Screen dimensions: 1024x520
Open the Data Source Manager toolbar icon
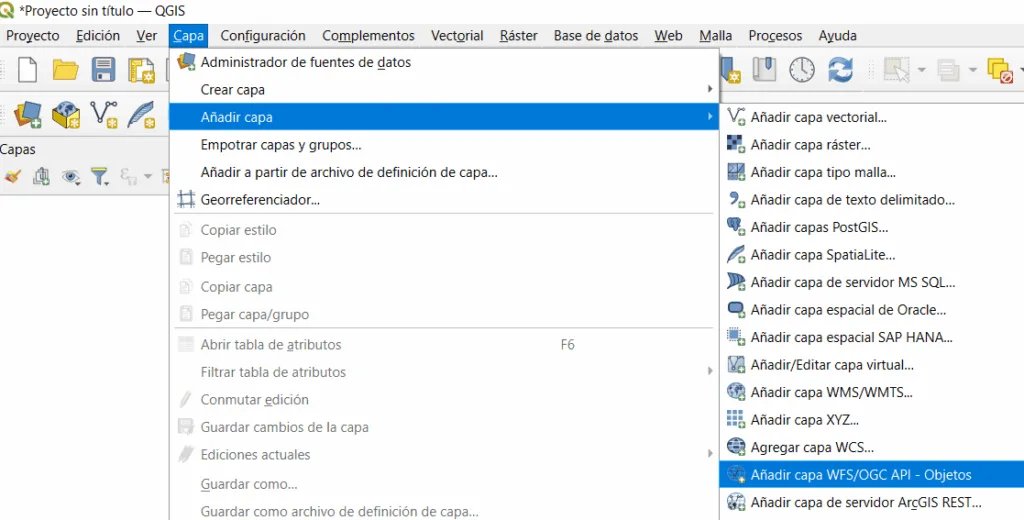(x=27, y=114)
